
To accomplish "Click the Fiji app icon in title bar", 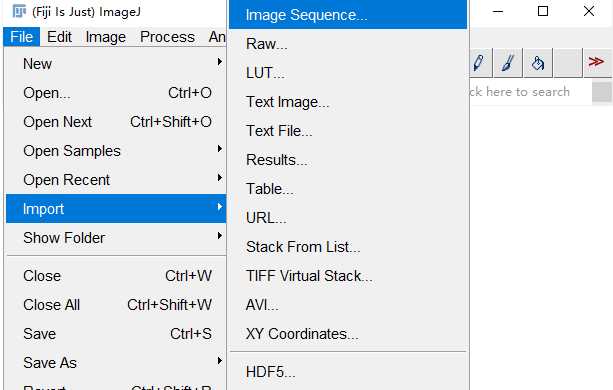I will 19,12.
